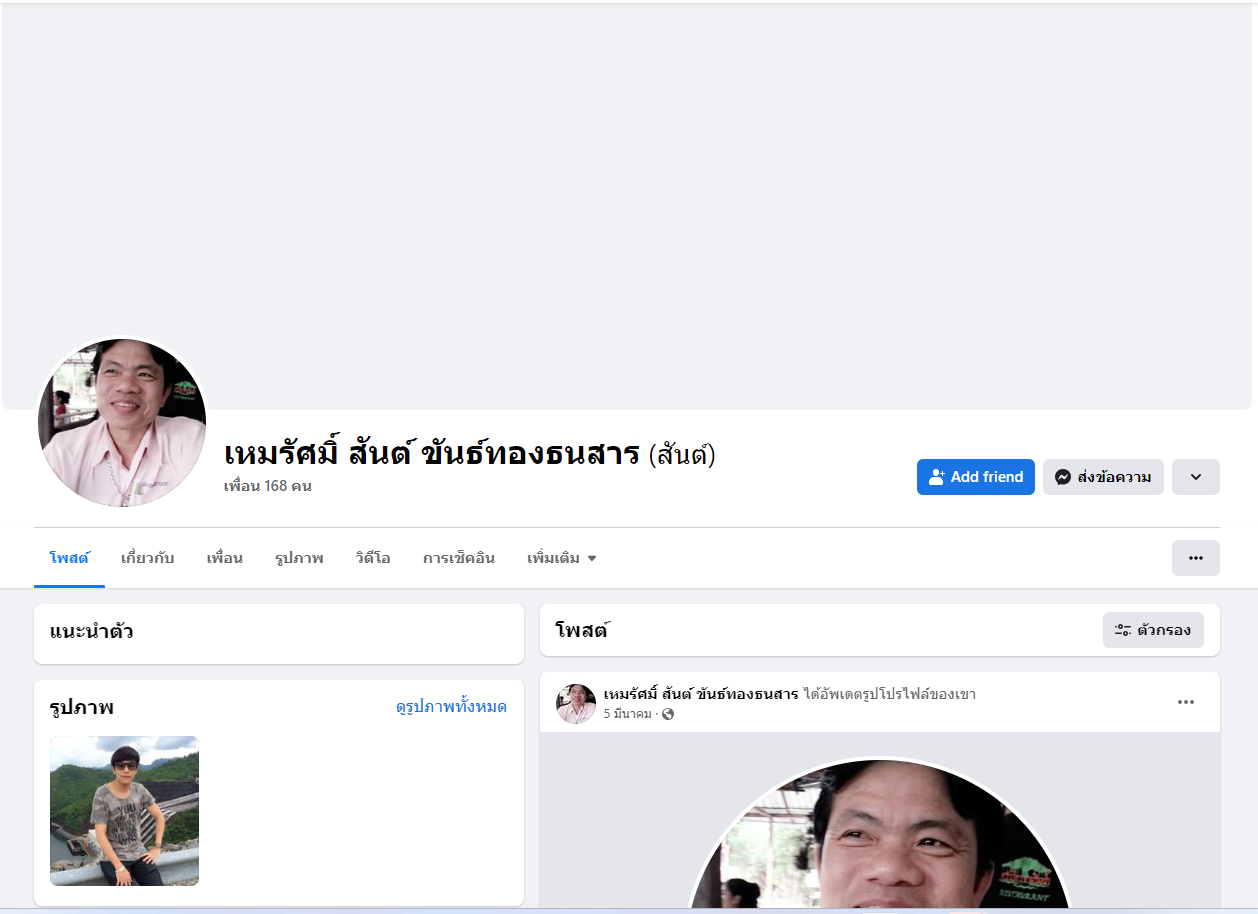This screenshot has width=1258, height=914.
Task: Go to the รูปภาพ tab
Action: point(299,558)
